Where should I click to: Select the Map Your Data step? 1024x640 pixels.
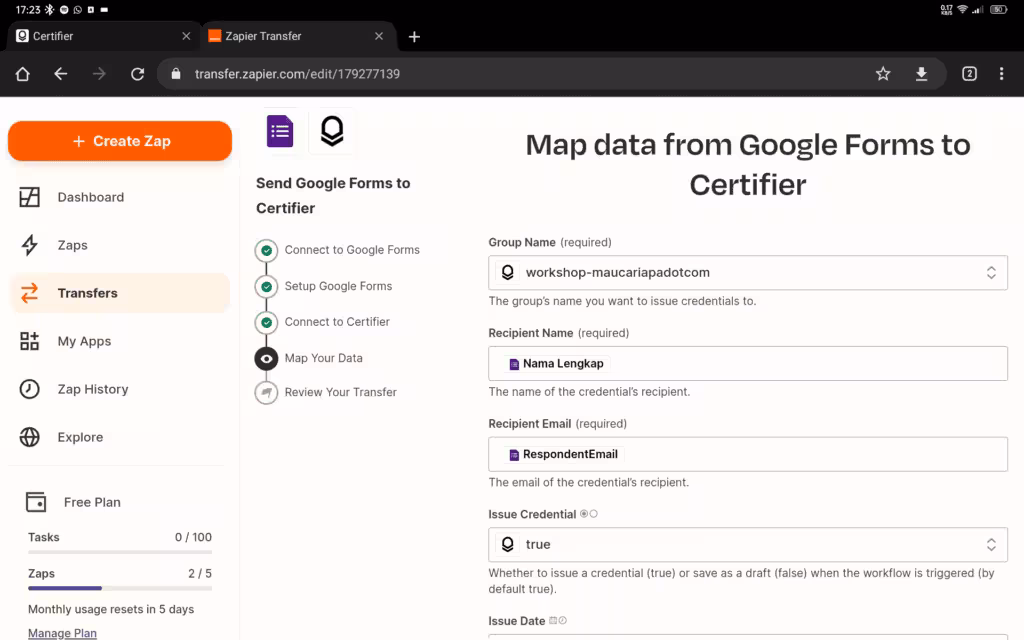[x=323, y=358]
